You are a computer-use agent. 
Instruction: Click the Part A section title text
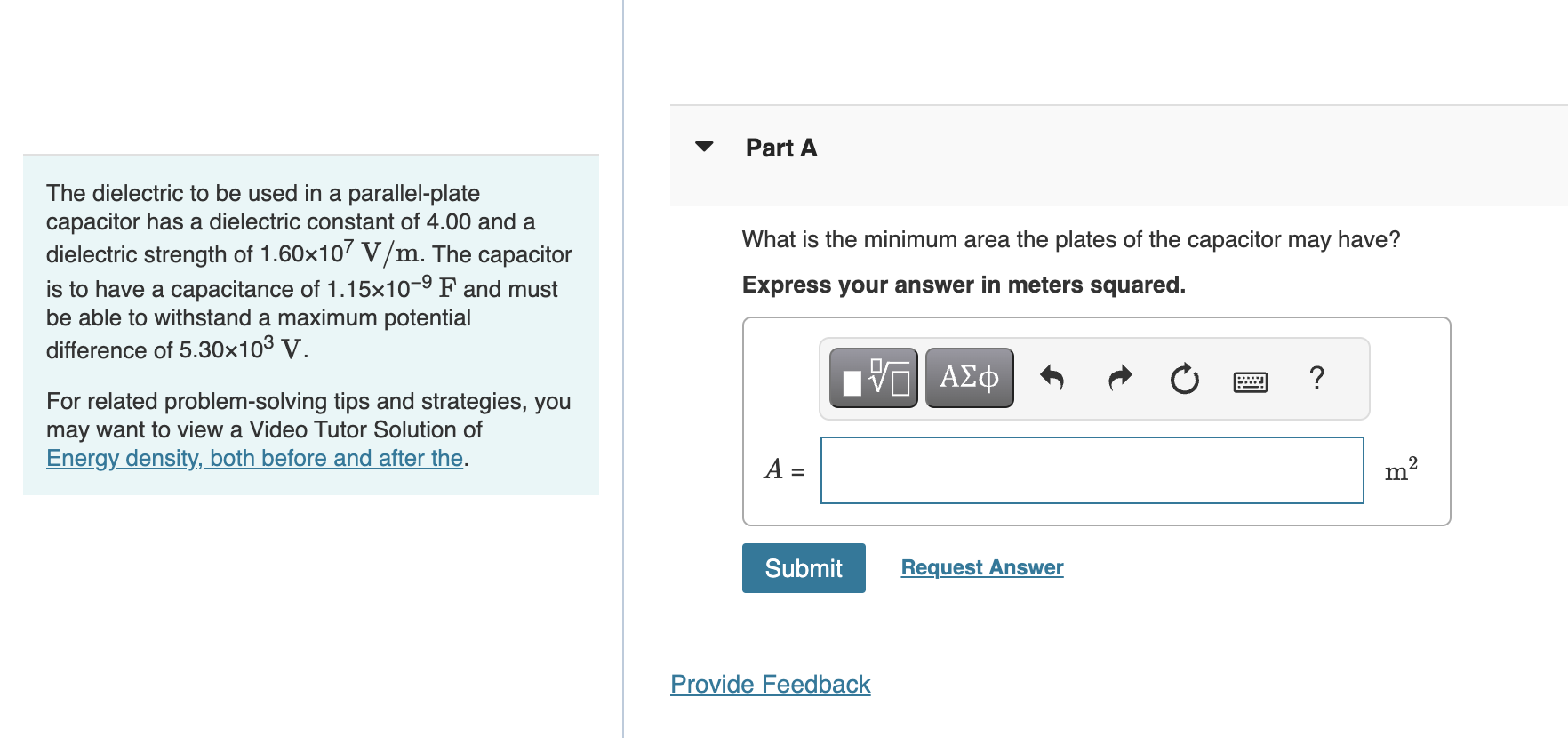(780, 148)
